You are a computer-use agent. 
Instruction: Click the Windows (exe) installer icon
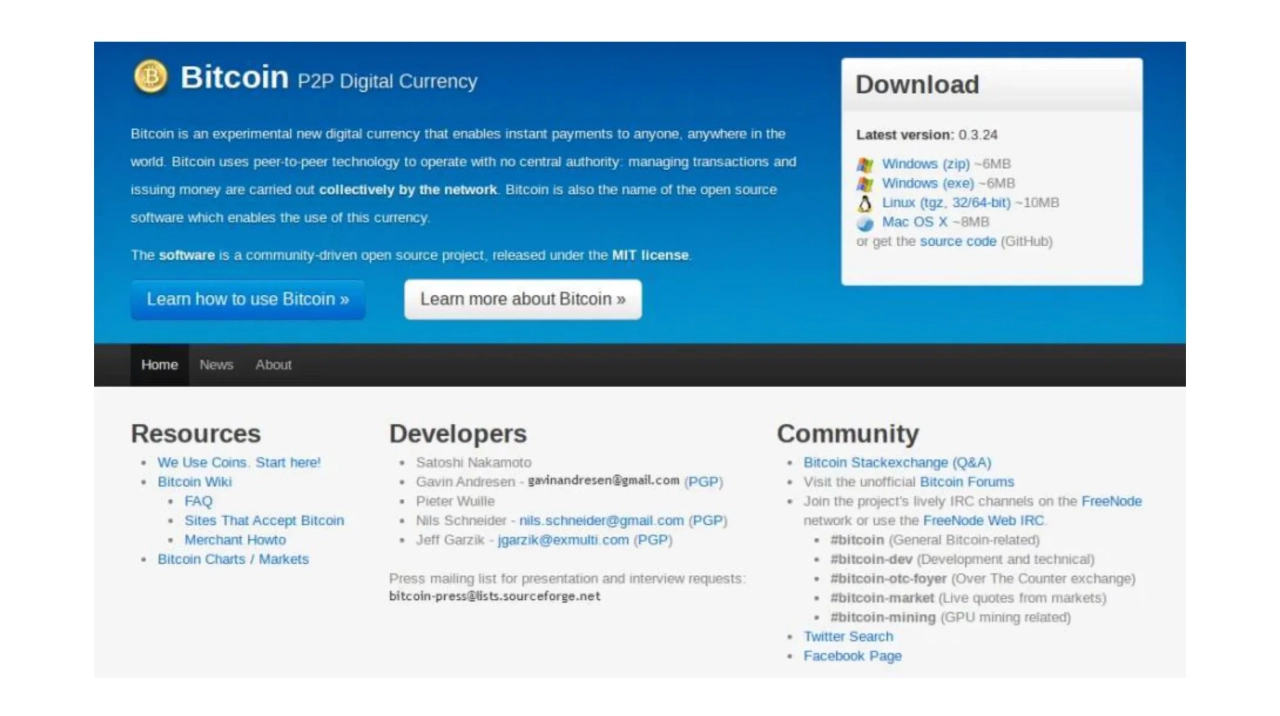pyautogui.click(x=865, y=183)
